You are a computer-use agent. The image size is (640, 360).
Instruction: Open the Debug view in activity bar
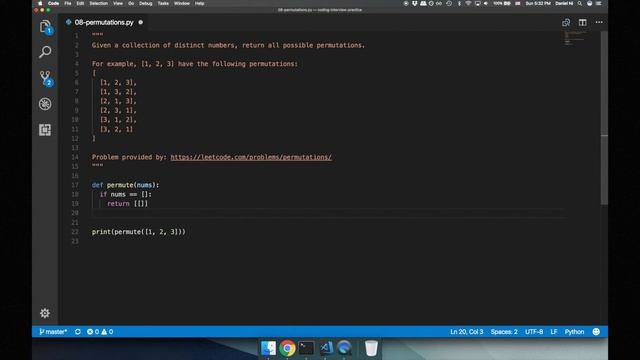[45, 104]
